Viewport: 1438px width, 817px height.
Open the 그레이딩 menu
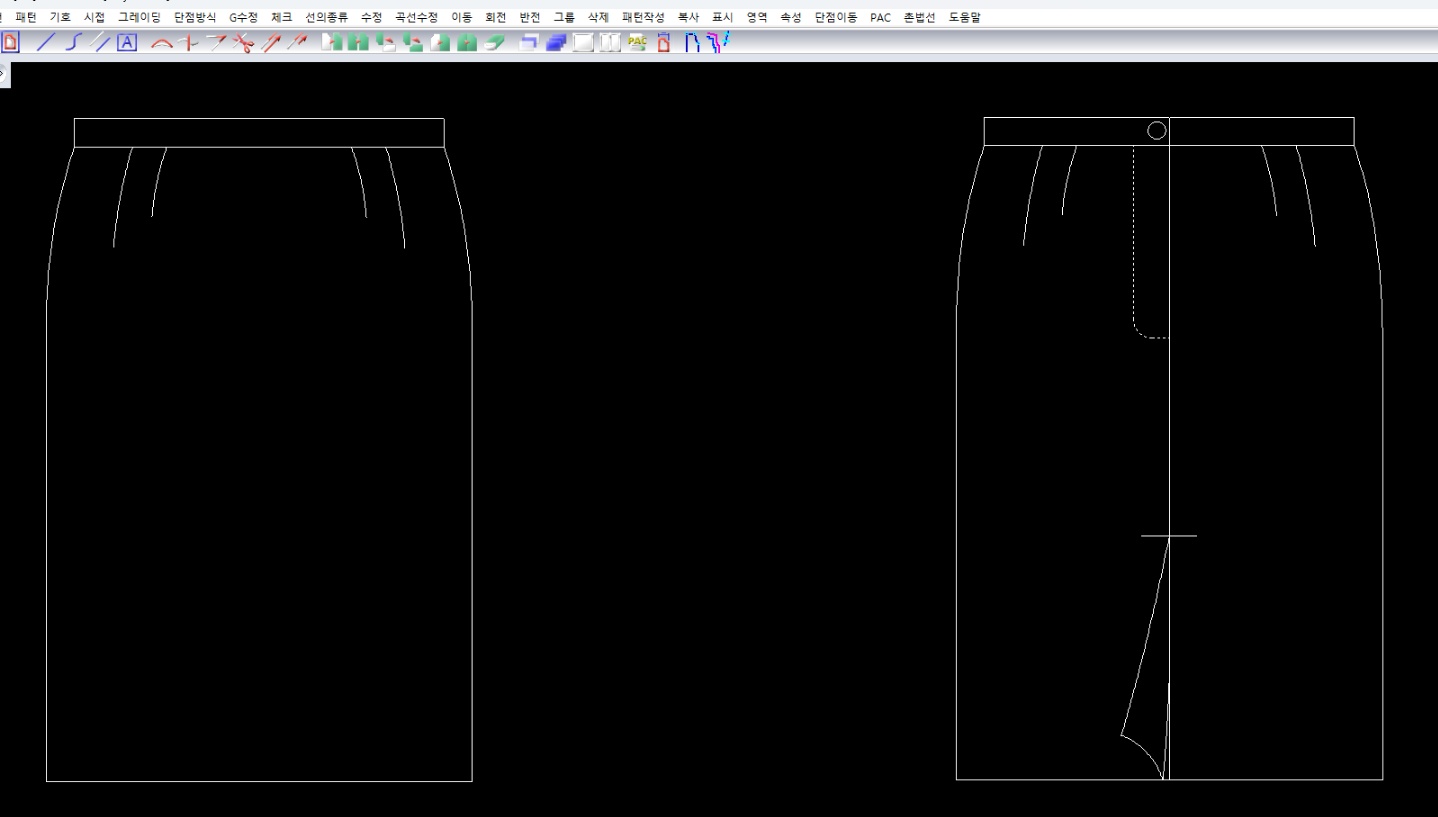[x=138, y=17]
